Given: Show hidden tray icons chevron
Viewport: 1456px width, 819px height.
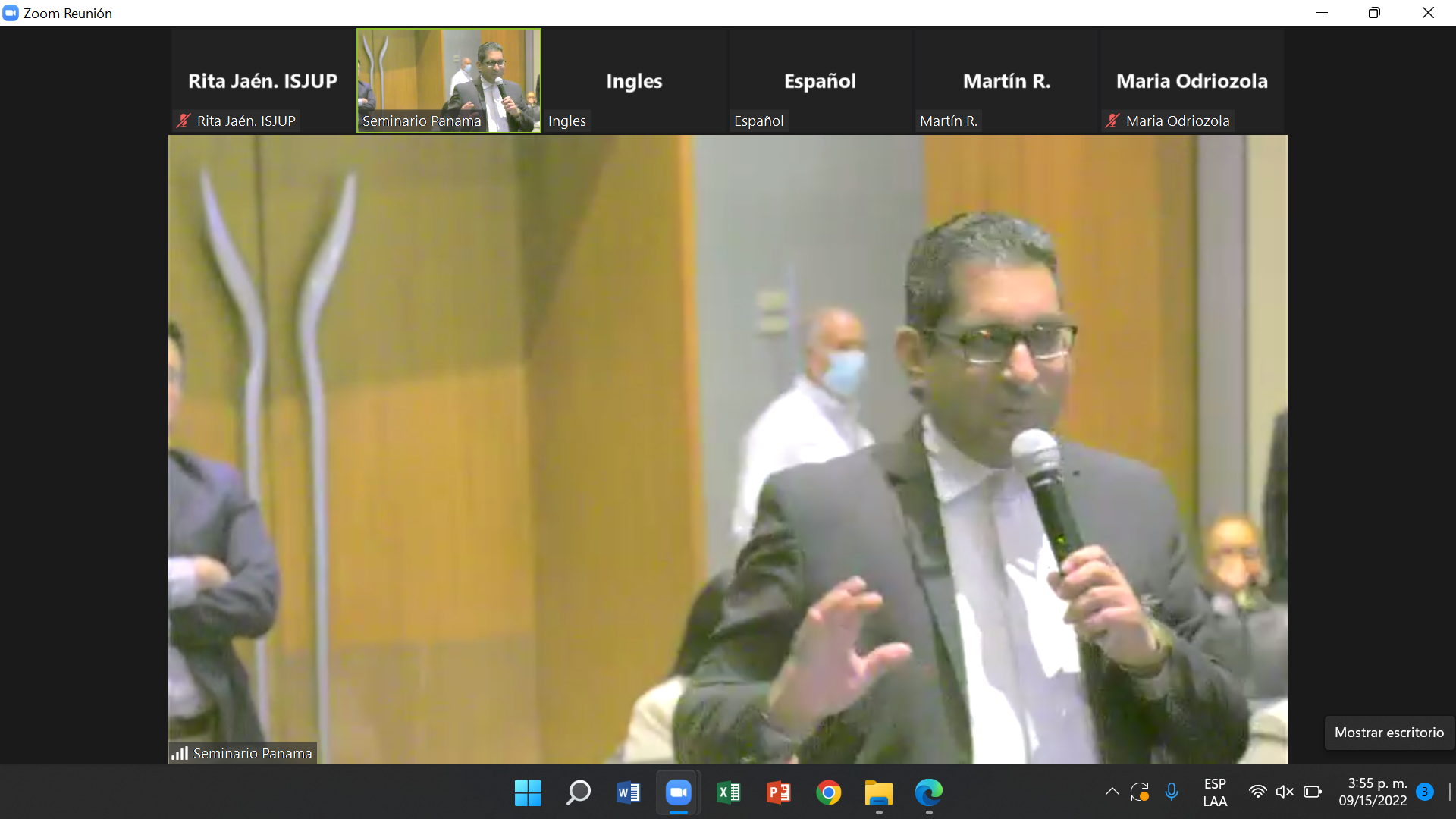Looking at the screenshot, I should tap(1112, 792).
